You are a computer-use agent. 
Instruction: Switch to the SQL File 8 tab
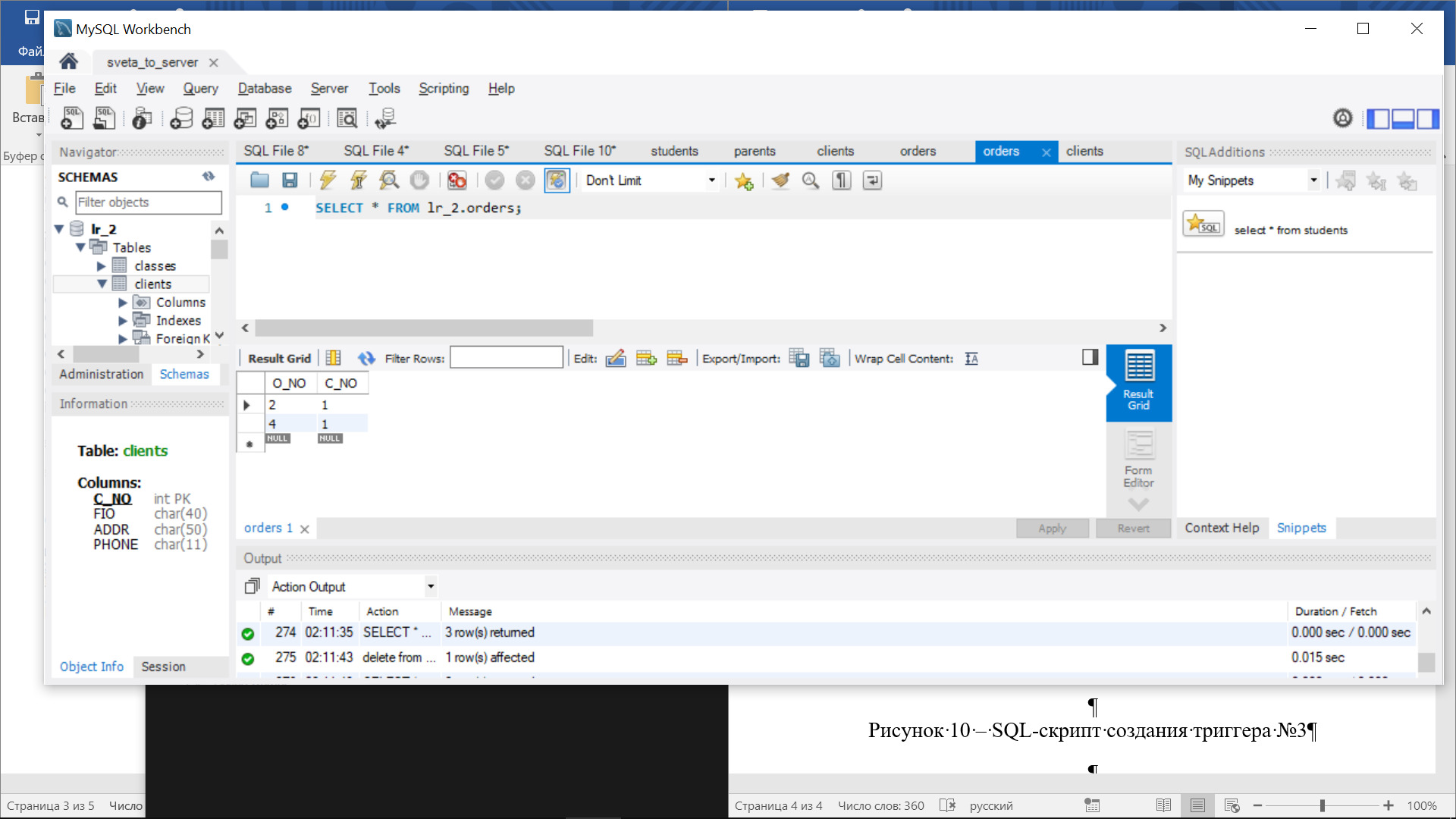[276, 151]
